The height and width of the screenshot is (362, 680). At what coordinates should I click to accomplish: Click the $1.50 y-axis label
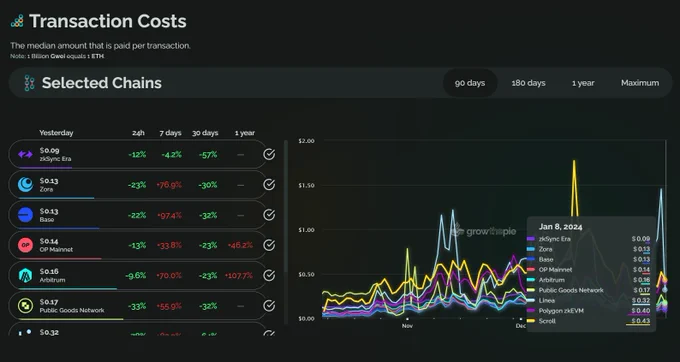pyautogui.click(x=307, y=185)
